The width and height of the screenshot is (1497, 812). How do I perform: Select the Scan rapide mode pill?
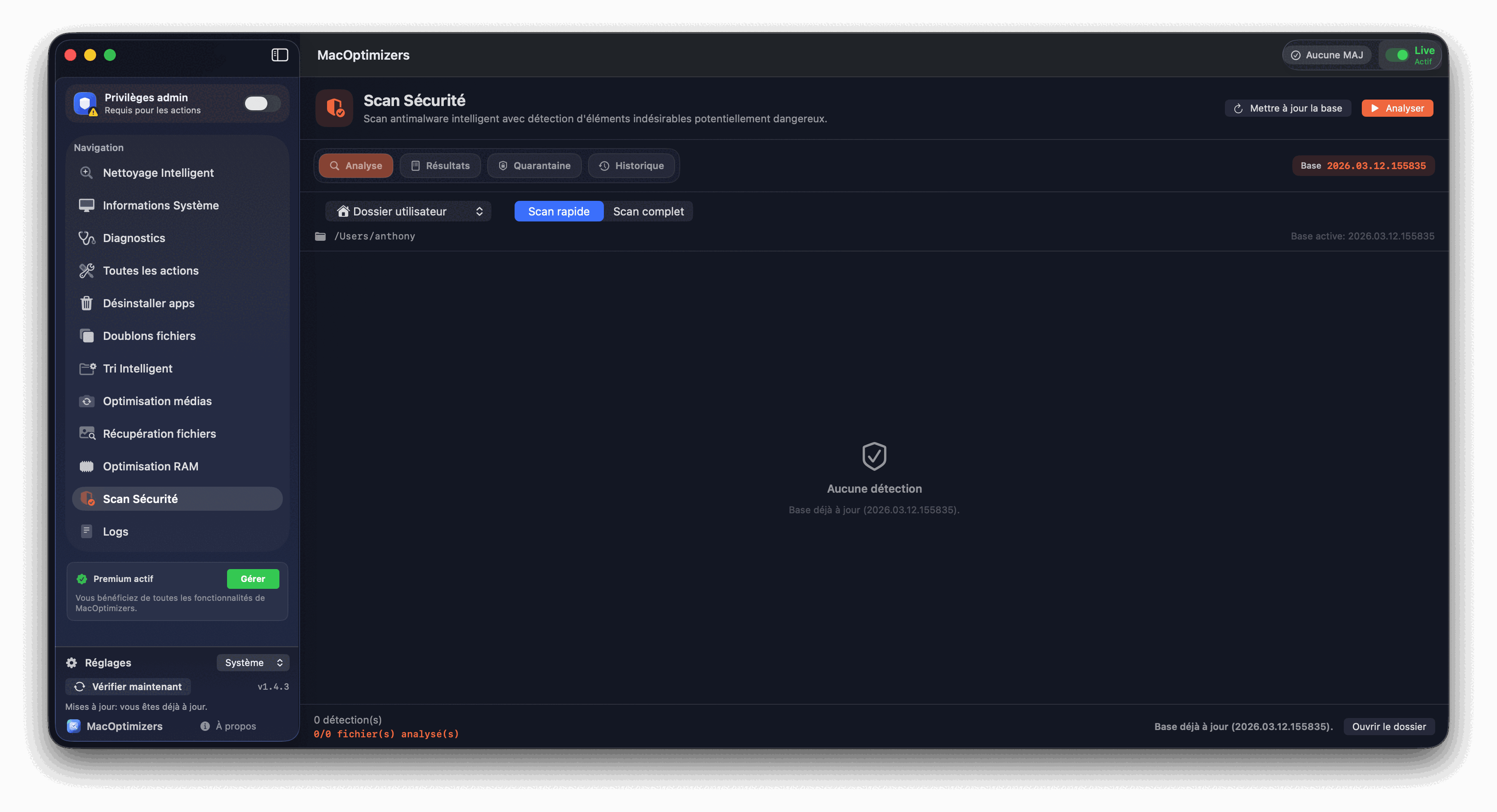pyautogui.click(x=558, y=211)
